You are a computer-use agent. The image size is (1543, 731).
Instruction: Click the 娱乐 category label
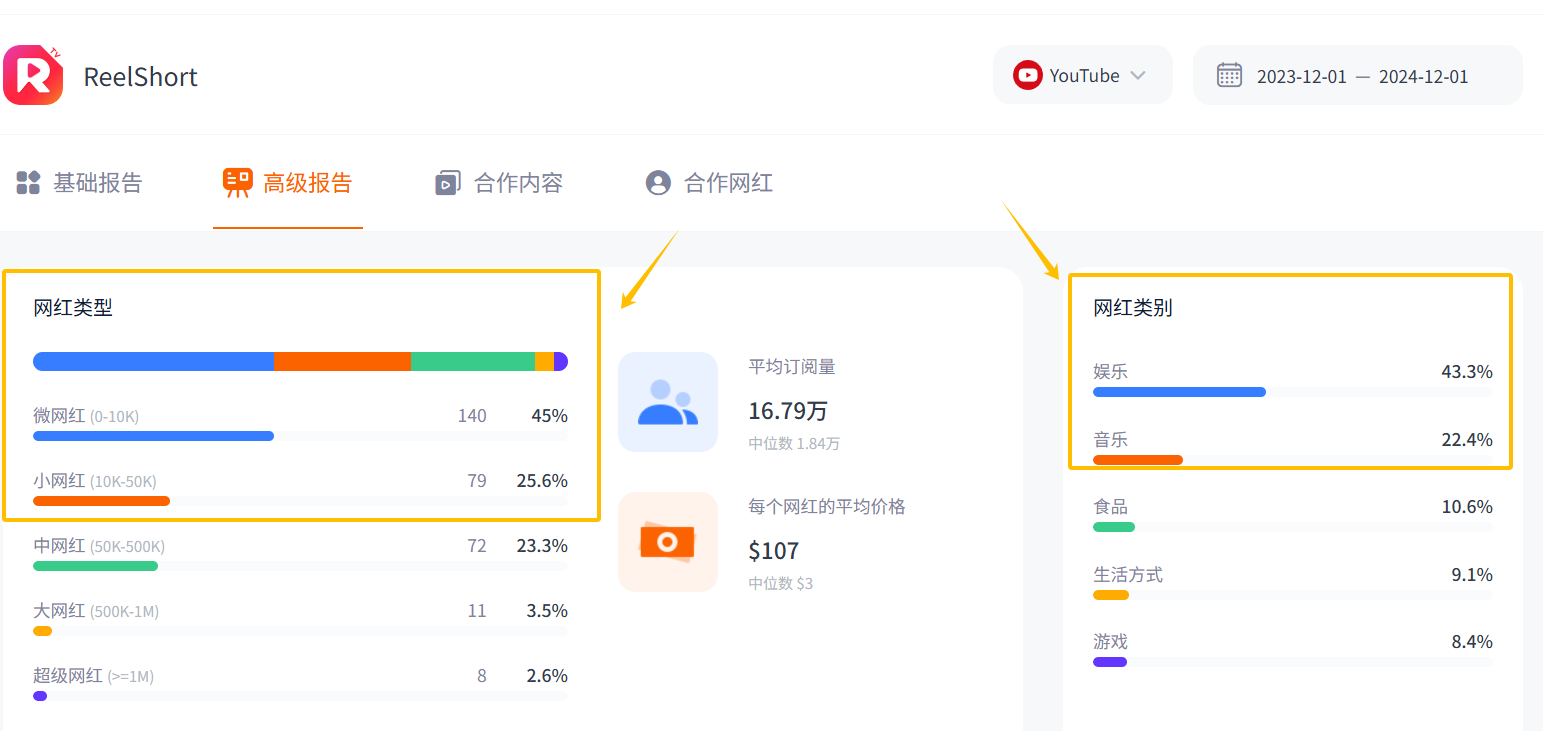coord(1110,370)
